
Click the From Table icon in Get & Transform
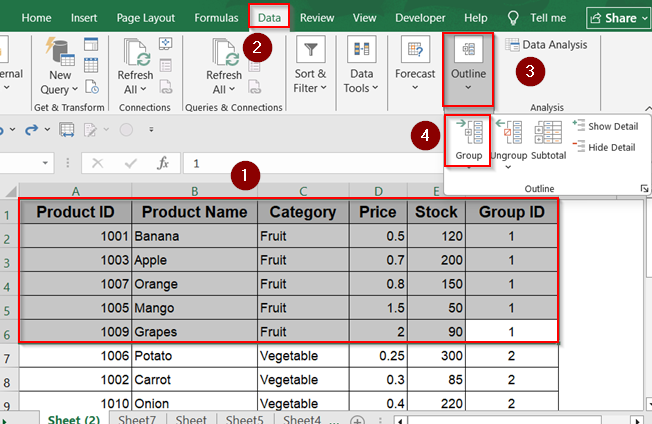click(91, 65)
